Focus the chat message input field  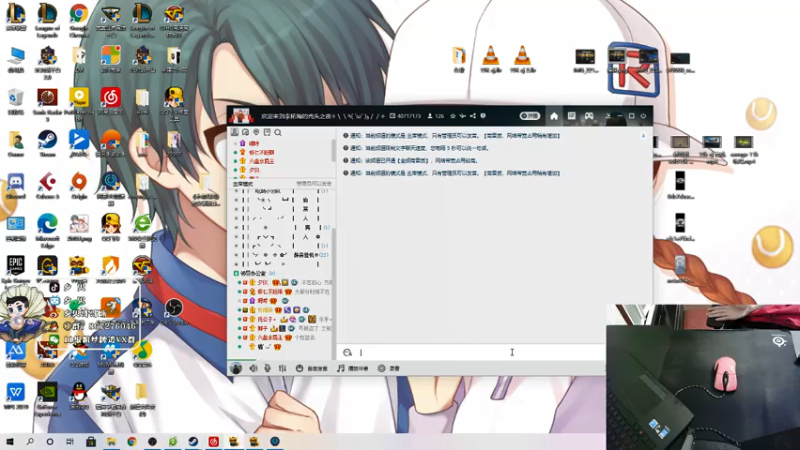click(x=480, y=353)
